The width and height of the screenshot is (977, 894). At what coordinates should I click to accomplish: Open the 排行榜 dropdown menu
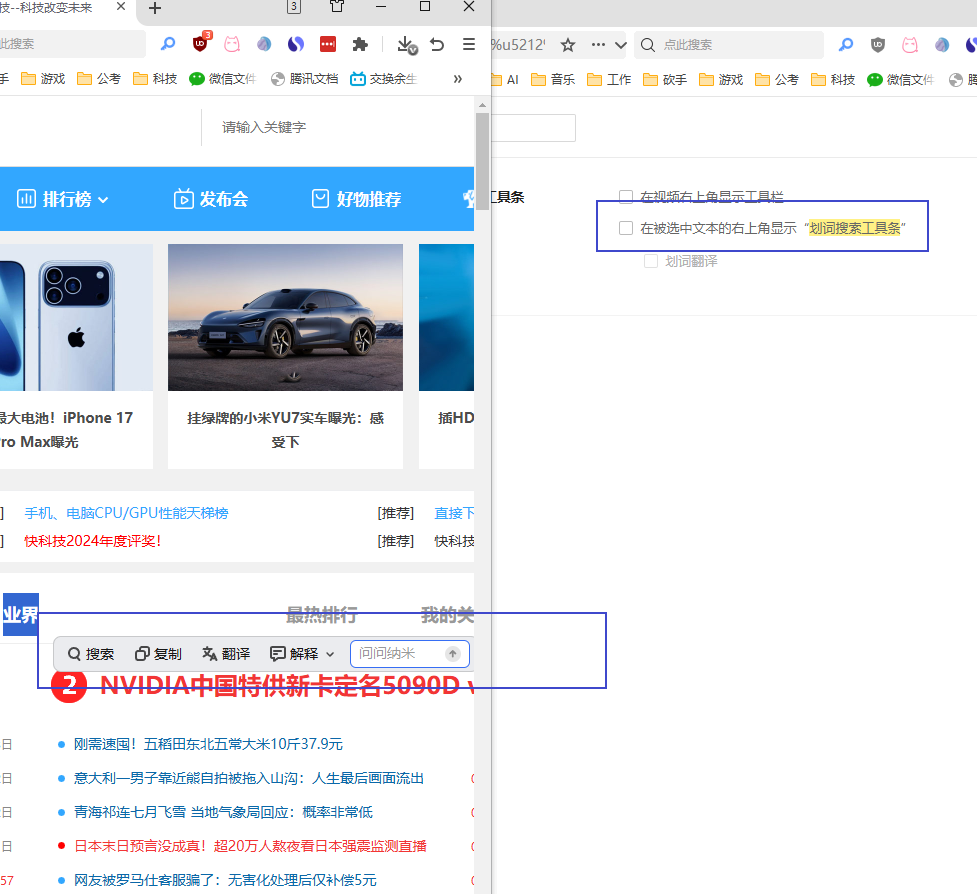tap(63, 199)
